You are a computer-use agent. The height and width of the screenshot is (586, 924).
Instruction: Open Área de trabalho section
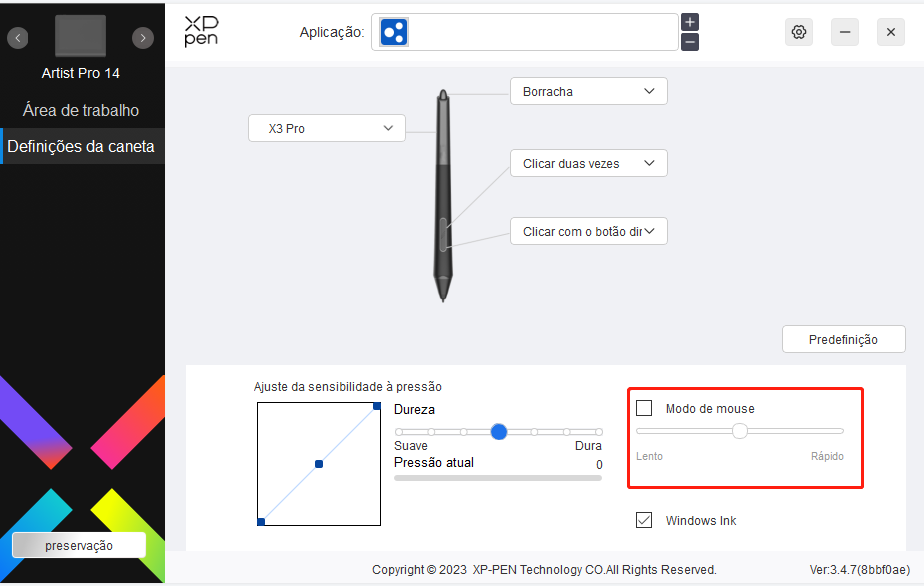[81, 110]
